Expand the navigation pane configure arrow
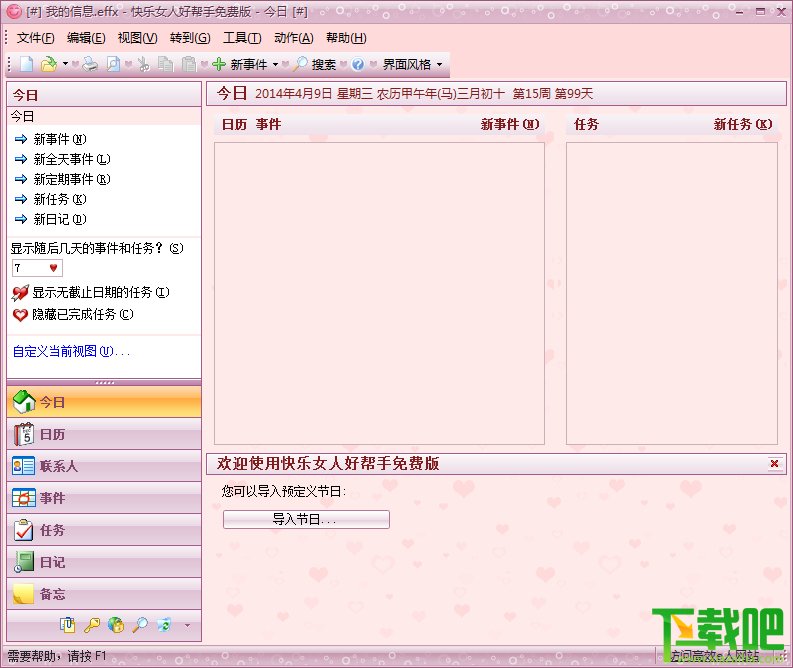The image size is (793, 668). click(187, 626)
